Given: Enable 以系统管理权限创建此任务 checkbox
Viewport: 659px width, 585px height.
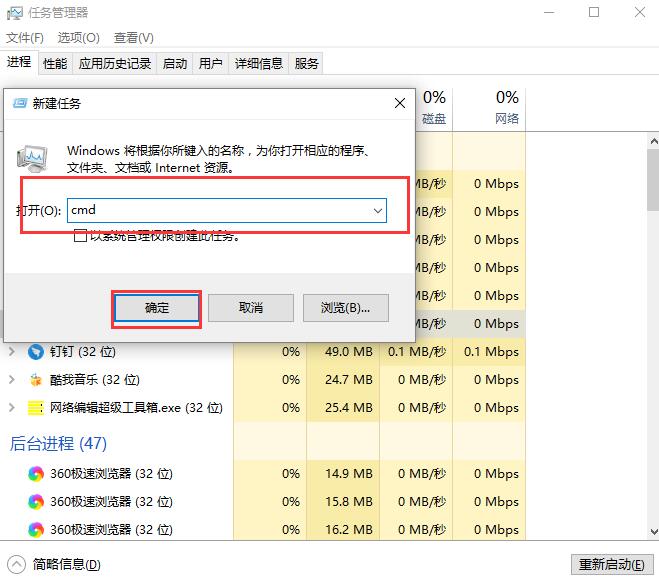Looking at the screenshot, I should [x=80, y=235].
